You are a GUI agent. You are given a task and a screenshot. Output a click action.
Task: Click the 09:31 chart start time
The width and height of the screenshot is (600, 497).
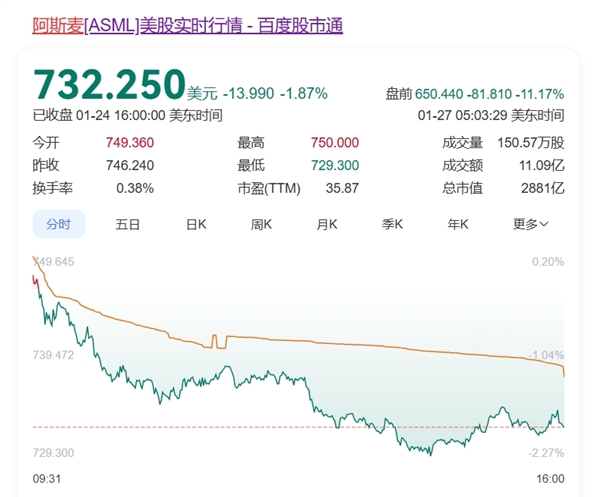[47, 479]
